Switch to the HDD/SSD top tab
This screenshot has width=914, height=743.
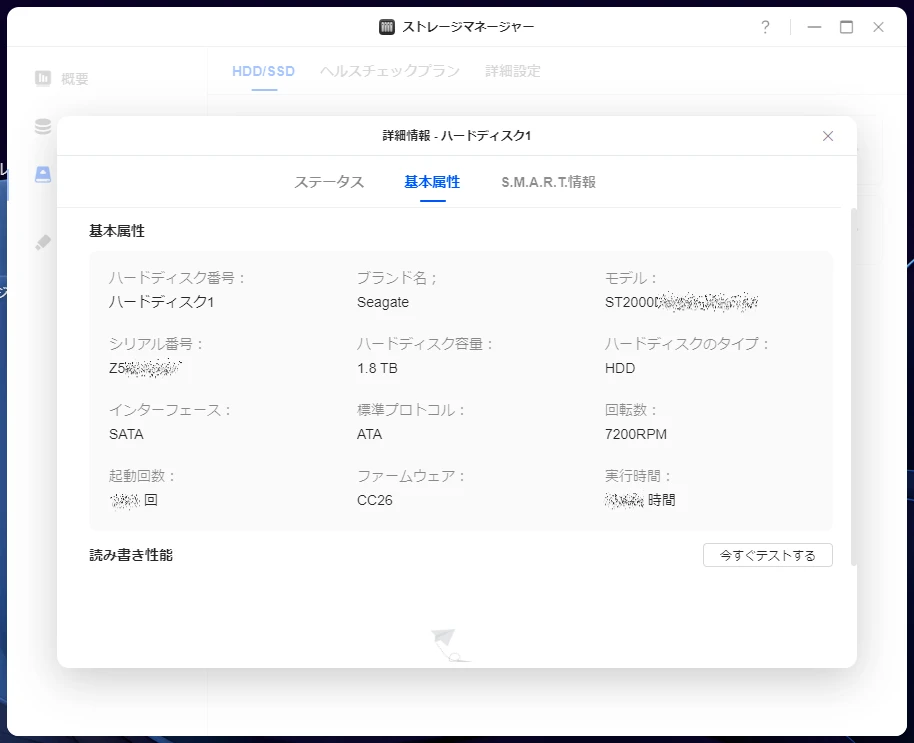click(263, 71)
